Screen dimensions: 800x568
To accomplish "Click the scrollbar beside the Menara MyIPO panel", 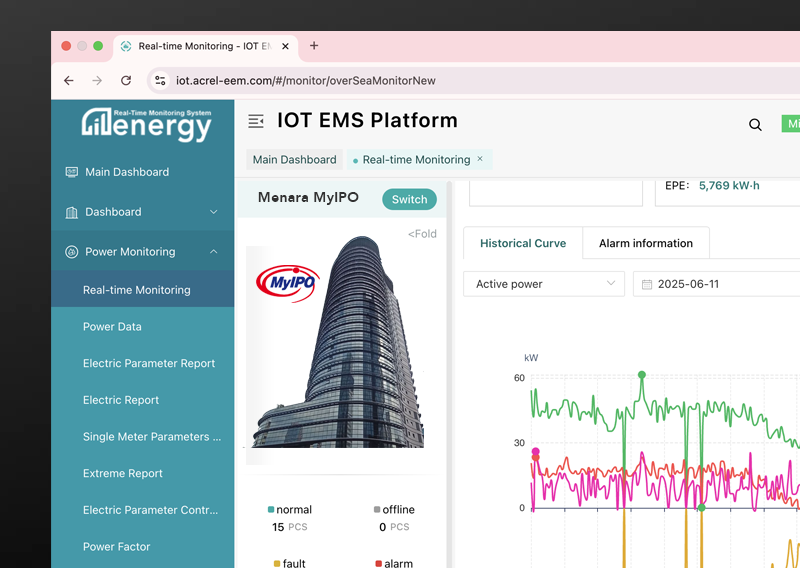I will pos(449,374).
